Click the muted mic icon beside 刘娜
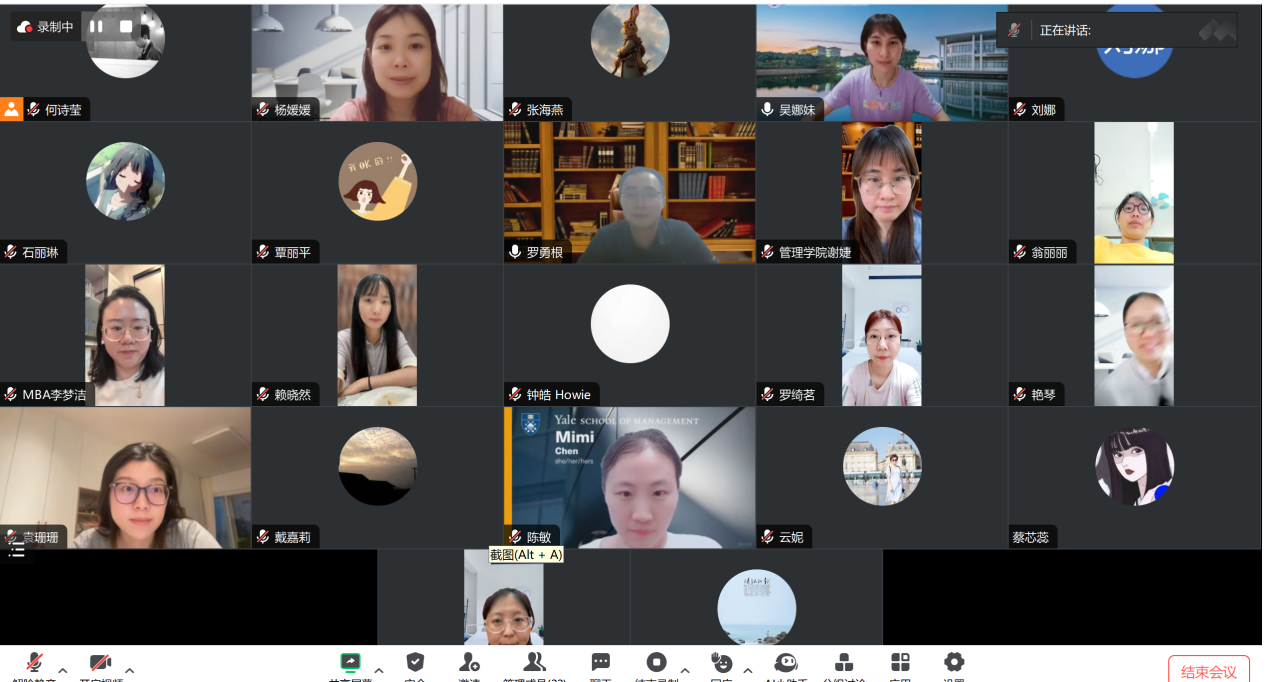 pyautogui.click(x=1020, y=110)
